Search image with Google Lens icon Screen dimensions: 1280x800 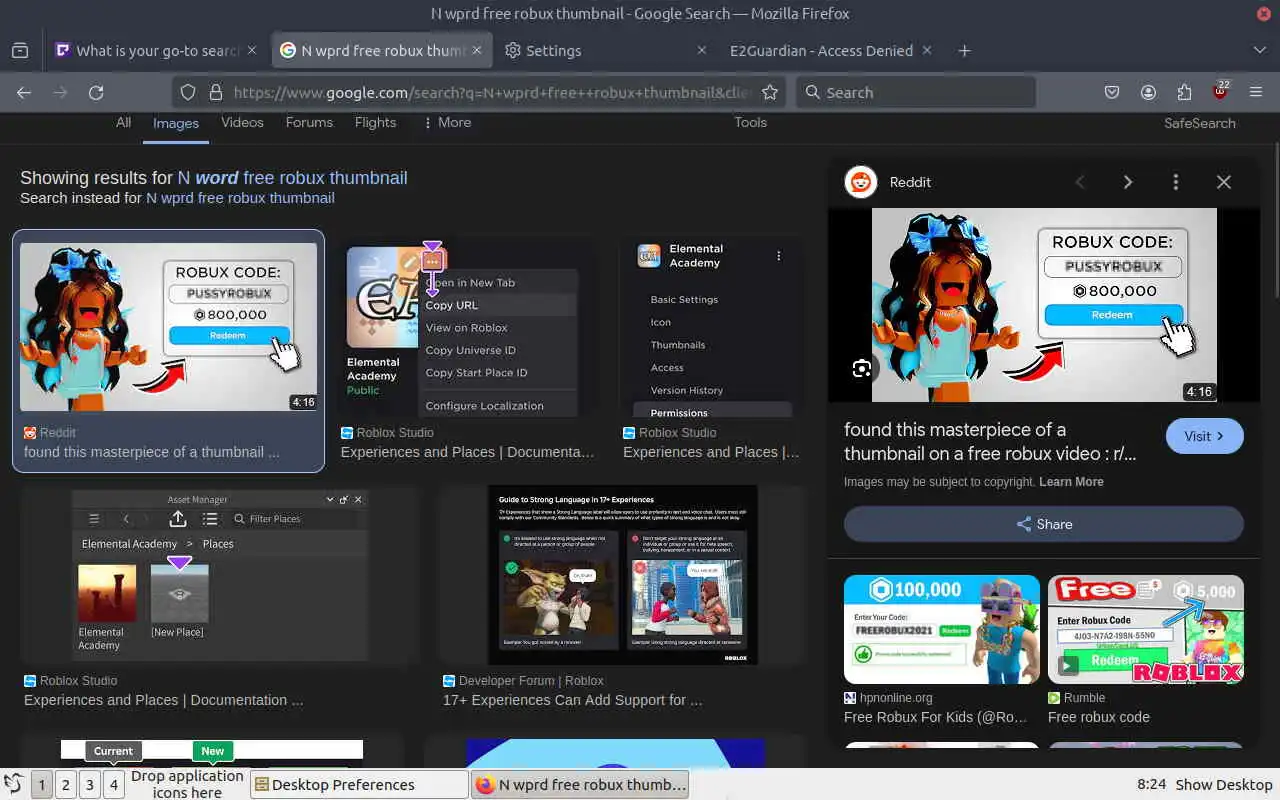point(861,369)
